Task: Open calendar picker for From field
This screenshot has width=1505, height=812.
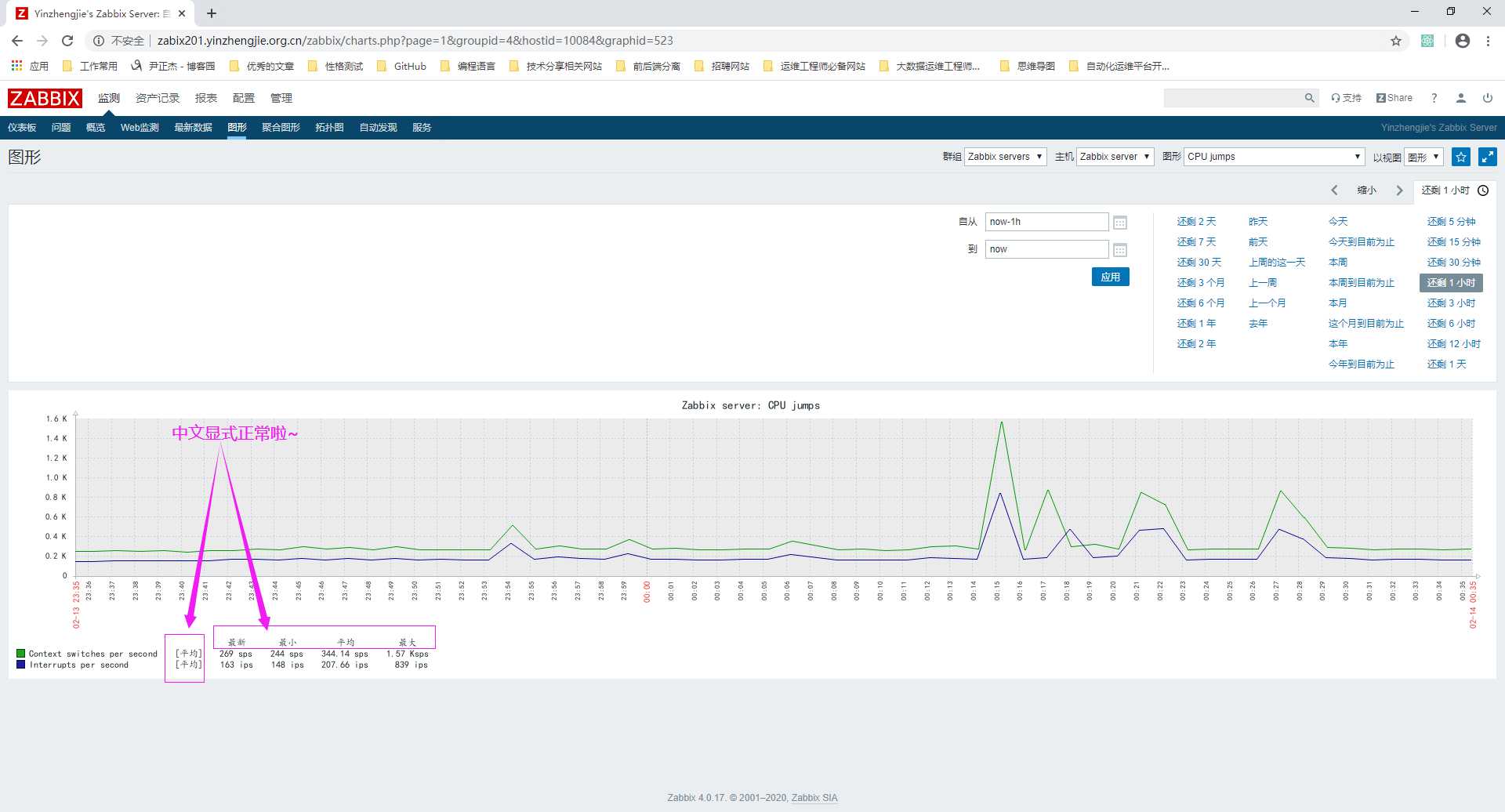Action: [x=1120, y=223]
